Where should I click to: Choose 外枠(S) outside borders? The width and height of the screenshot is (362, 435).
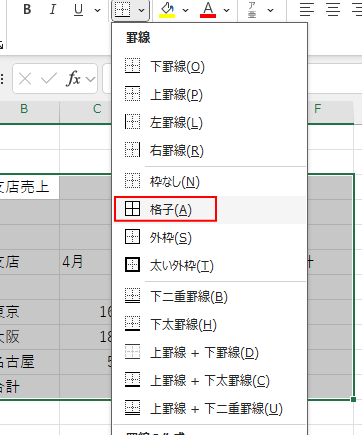[x=209, y=238]
